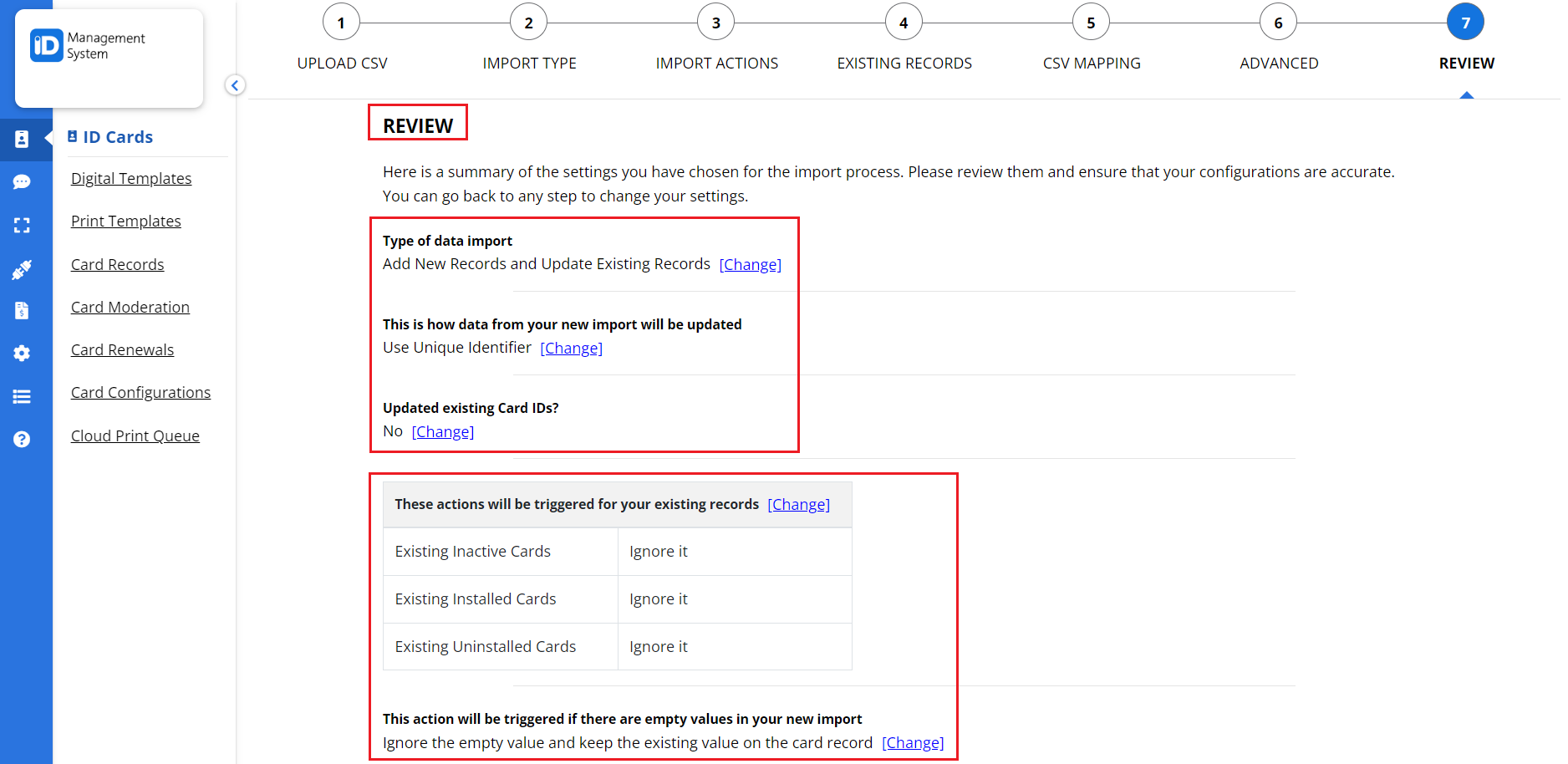
Task: Change the empty values action setting
Action: tap(912, 743)
